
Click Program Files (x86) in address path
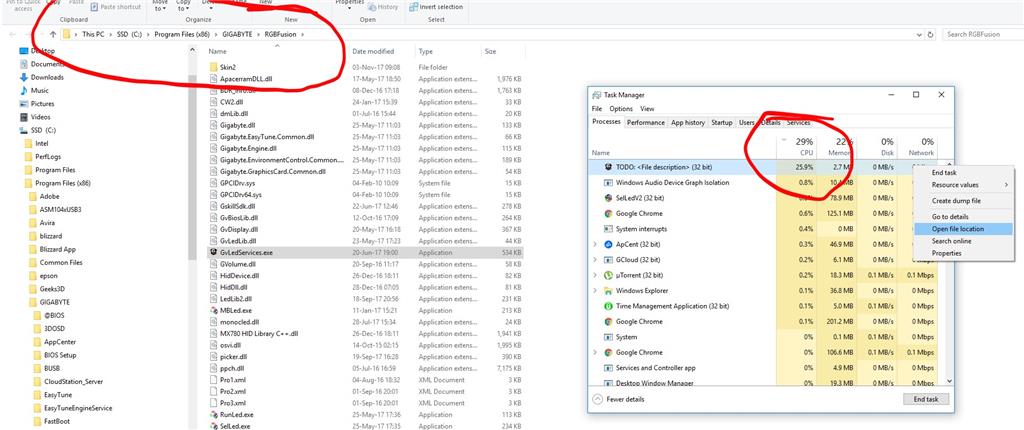(182, 35)
